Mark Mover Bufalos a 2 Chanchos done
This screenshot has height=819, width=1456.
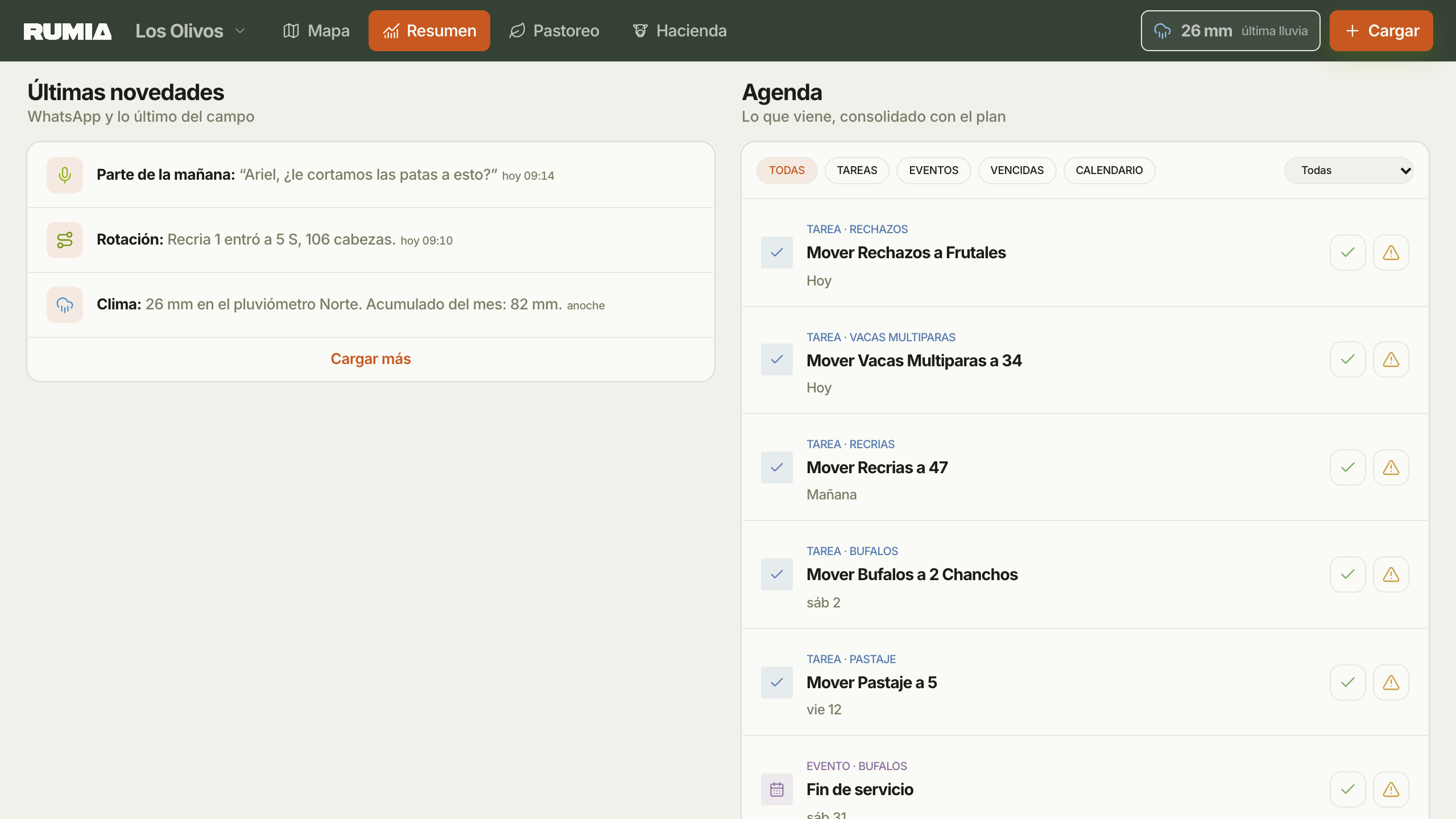[1348, 574]
